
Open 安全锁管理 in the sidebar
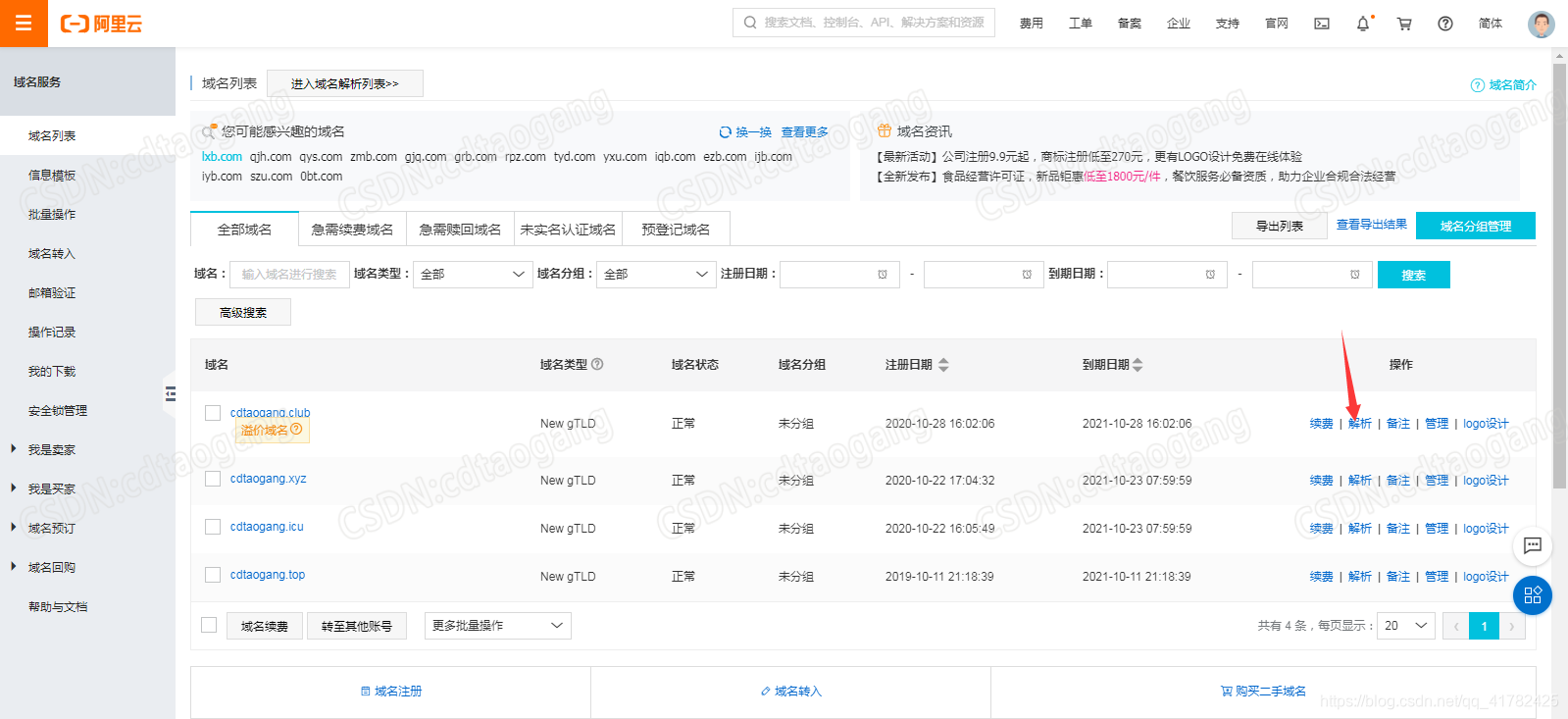point(58,410)
